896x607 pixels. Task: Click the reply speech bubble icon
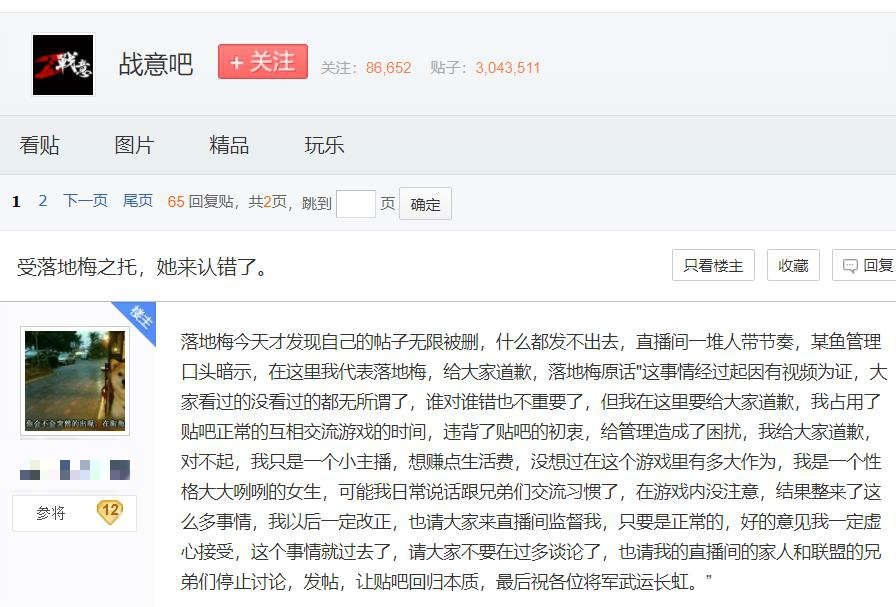(850, 266)
